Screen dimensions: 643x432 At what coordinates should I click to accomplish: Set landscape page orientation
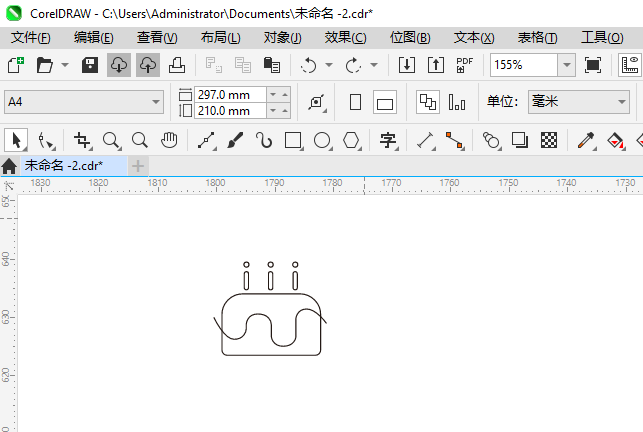(385, 102)
